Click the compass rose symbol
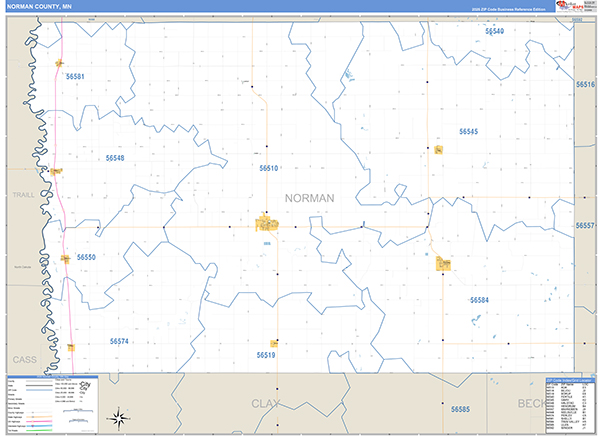Image resolution: width=600 pixels, height=436 pixels. (119, 418)
